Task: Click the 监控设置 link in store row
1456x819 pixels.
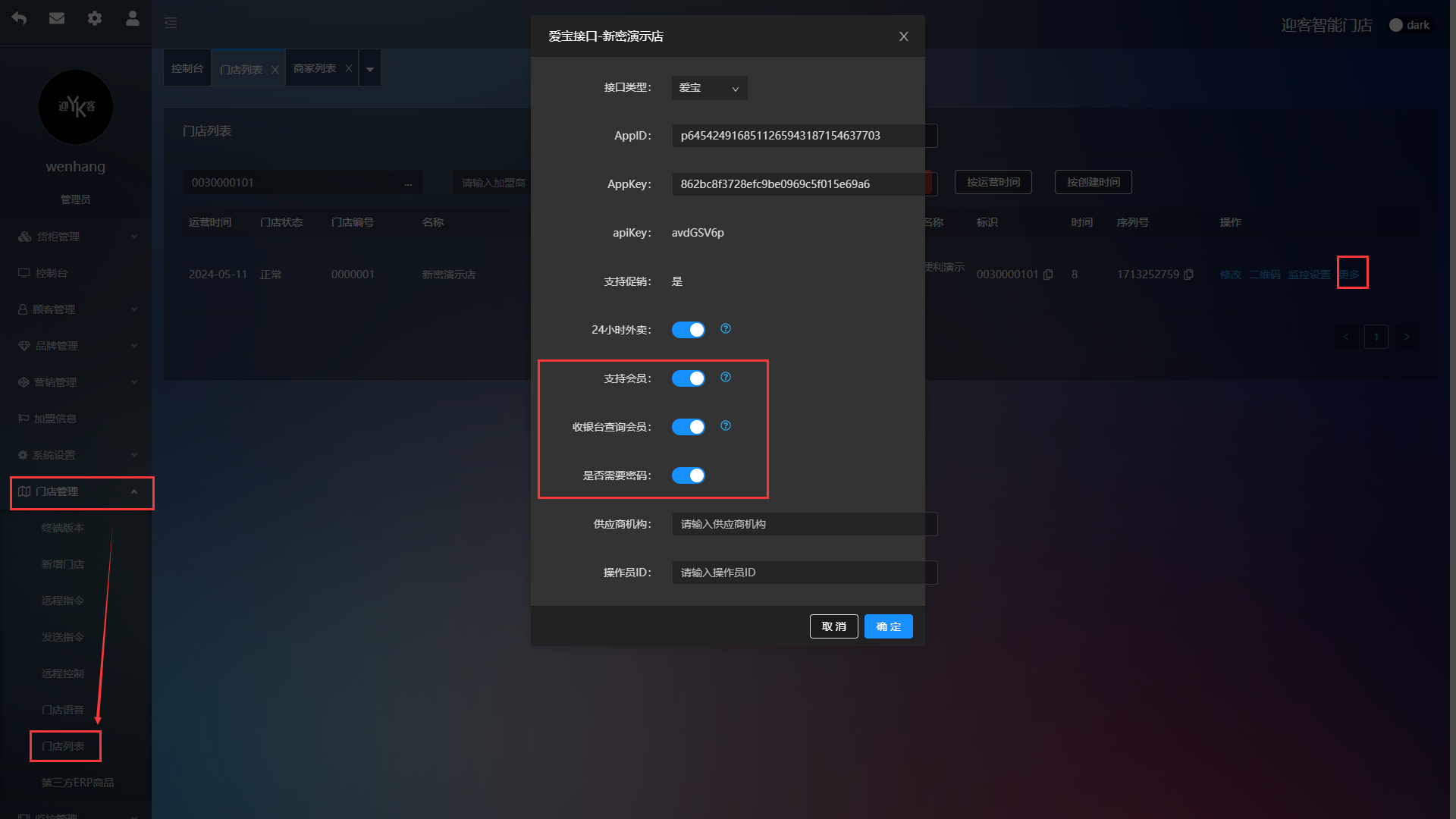Action: pos(1310,275)
